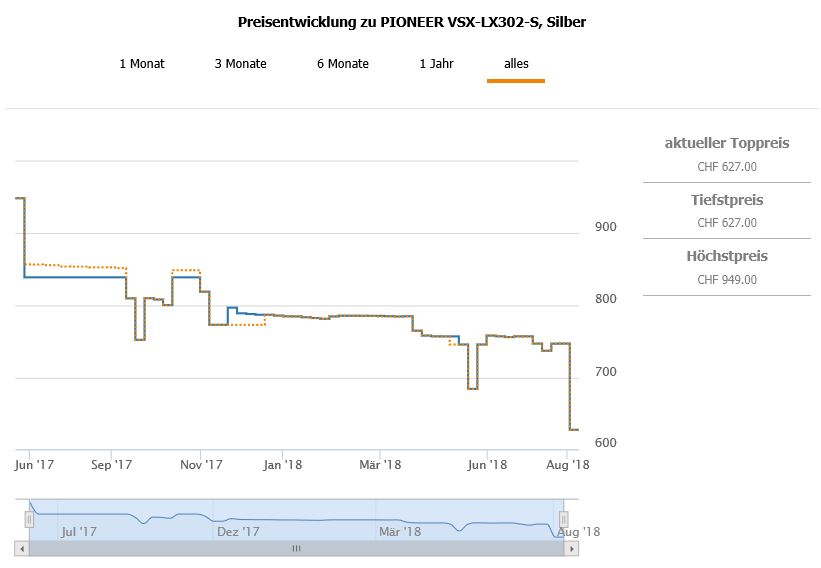The image size is (821, 568).
Task: Click the navigator scrollbar left arrow
Action: point(21,548)
